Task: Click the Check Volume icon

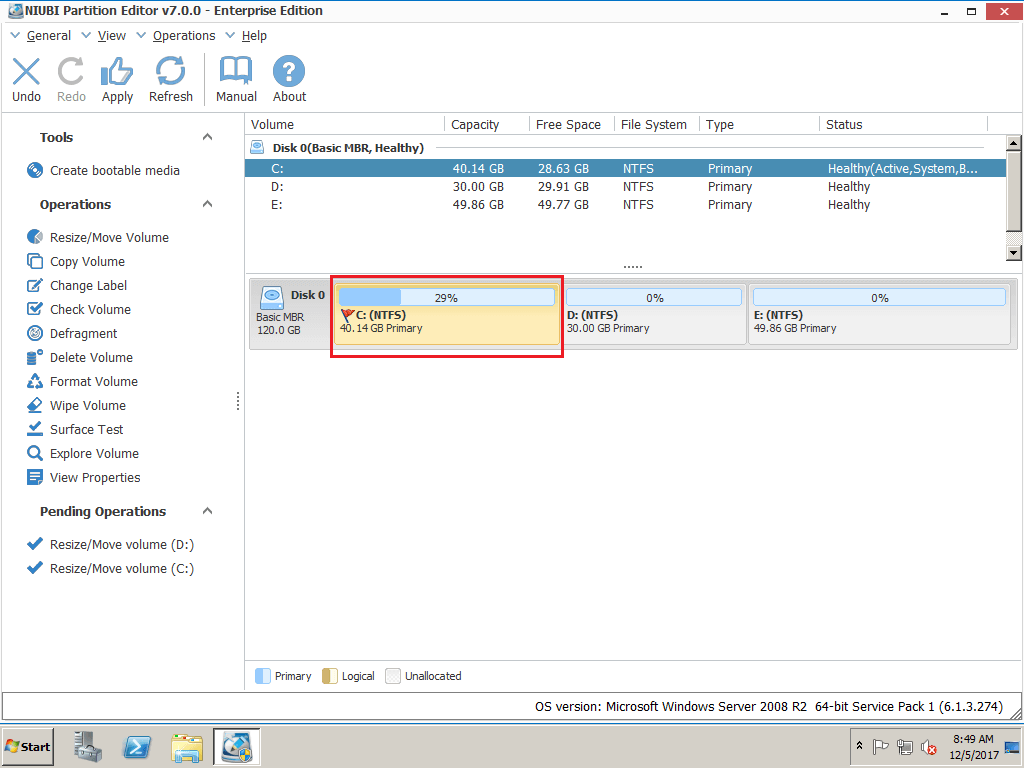Action: click(35, 309)
